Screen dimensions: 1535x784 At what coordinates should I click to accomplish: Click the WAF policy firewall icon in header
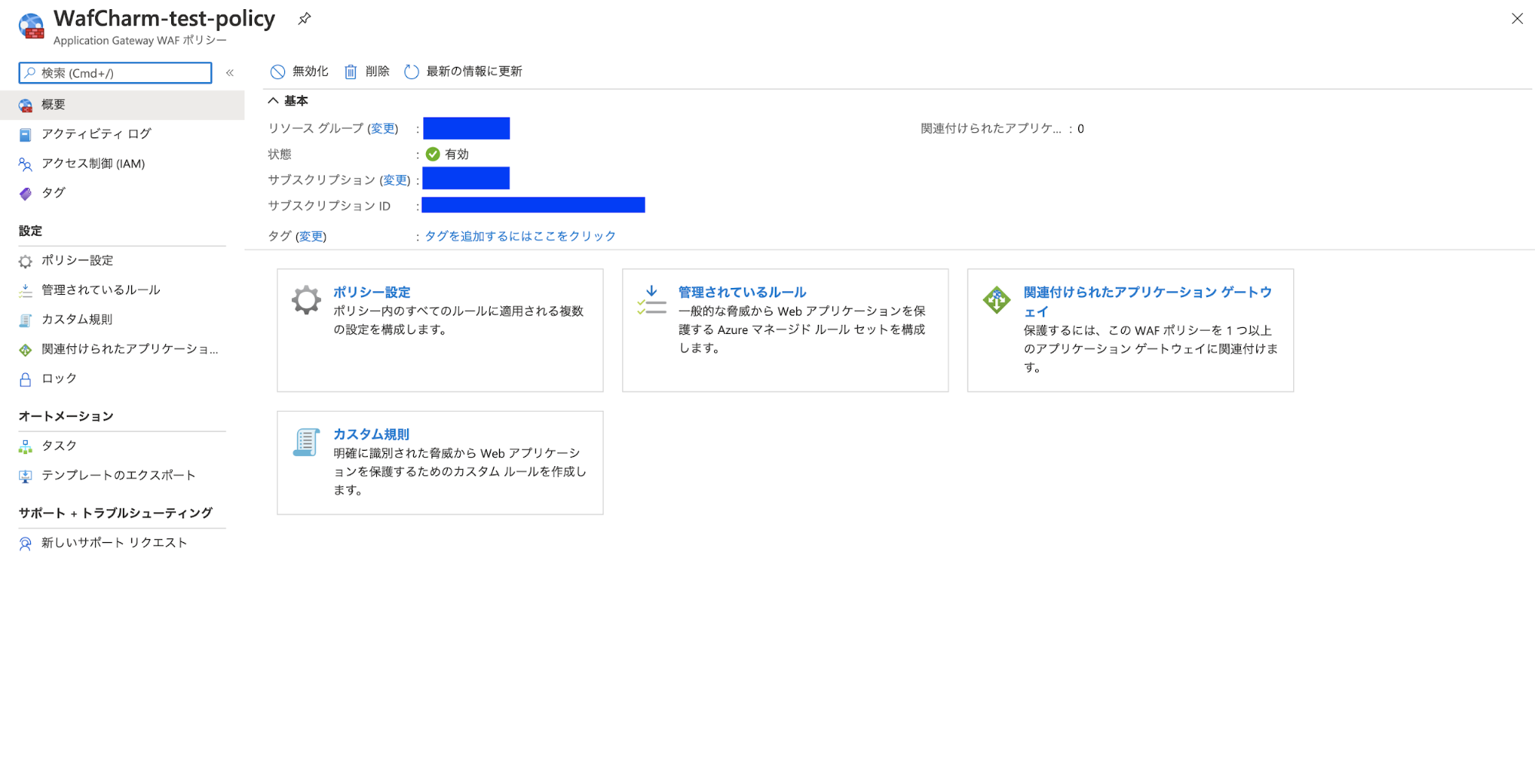point(31,25)
